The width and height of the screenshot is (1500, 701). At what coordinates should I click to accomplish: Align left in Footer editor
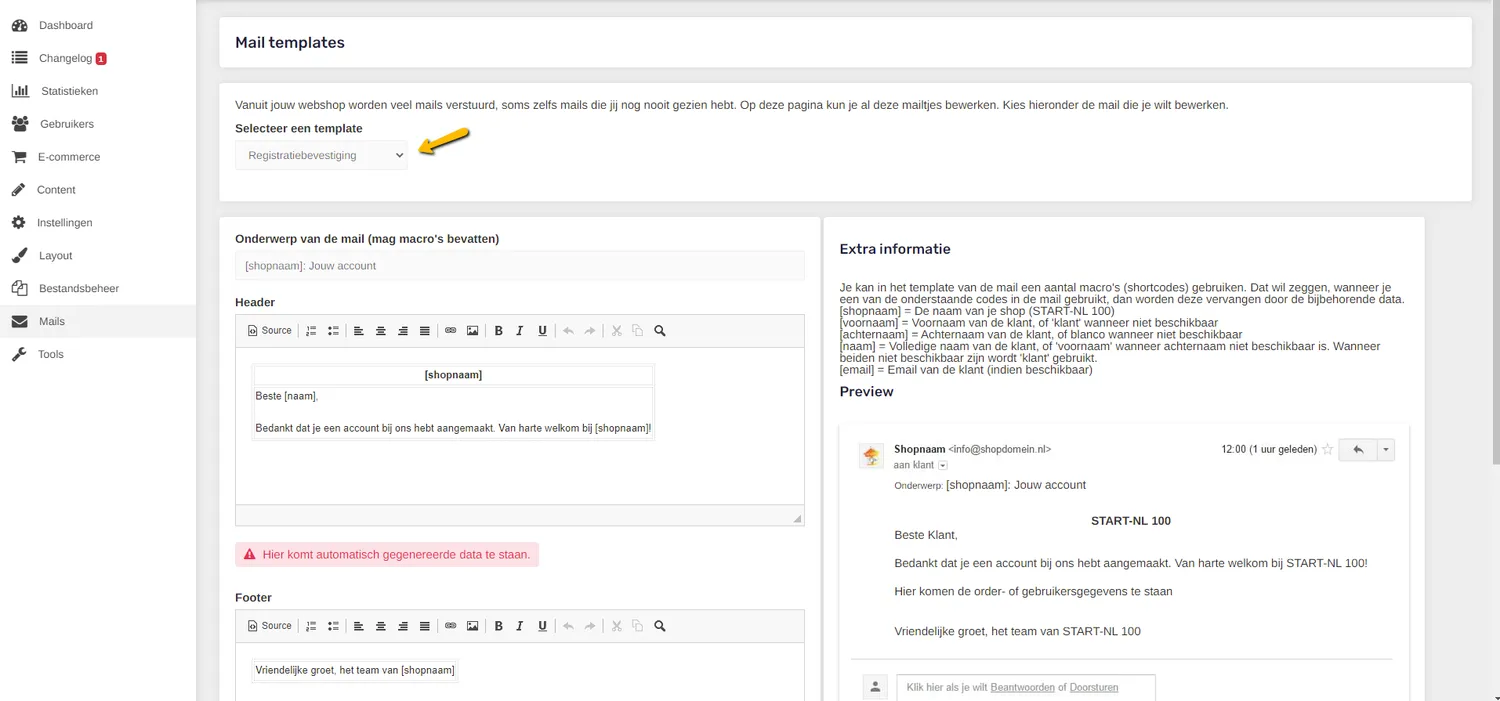359,626
